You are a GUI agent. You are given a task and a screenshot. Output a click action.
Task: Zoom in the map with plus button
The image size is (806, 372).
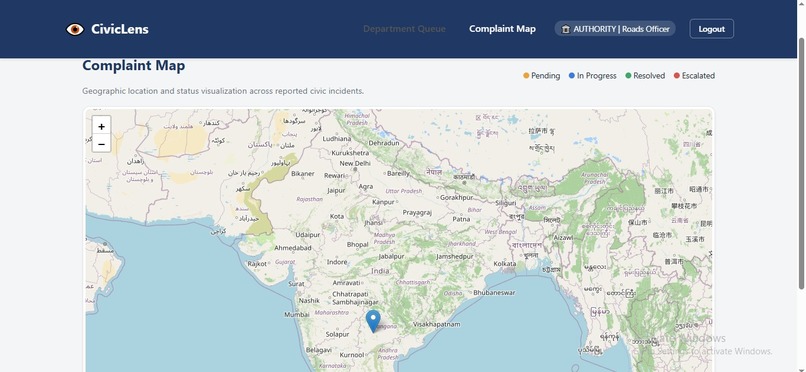pyautogui.click(x=101, y=126)
